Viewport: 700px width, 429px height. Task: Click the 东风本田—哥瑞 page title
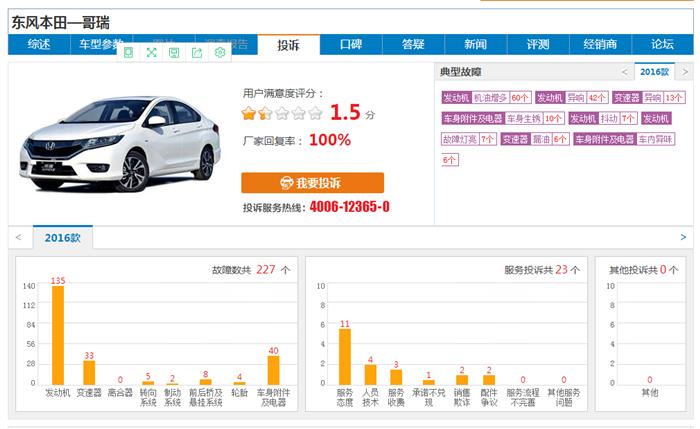coord(60,22)
